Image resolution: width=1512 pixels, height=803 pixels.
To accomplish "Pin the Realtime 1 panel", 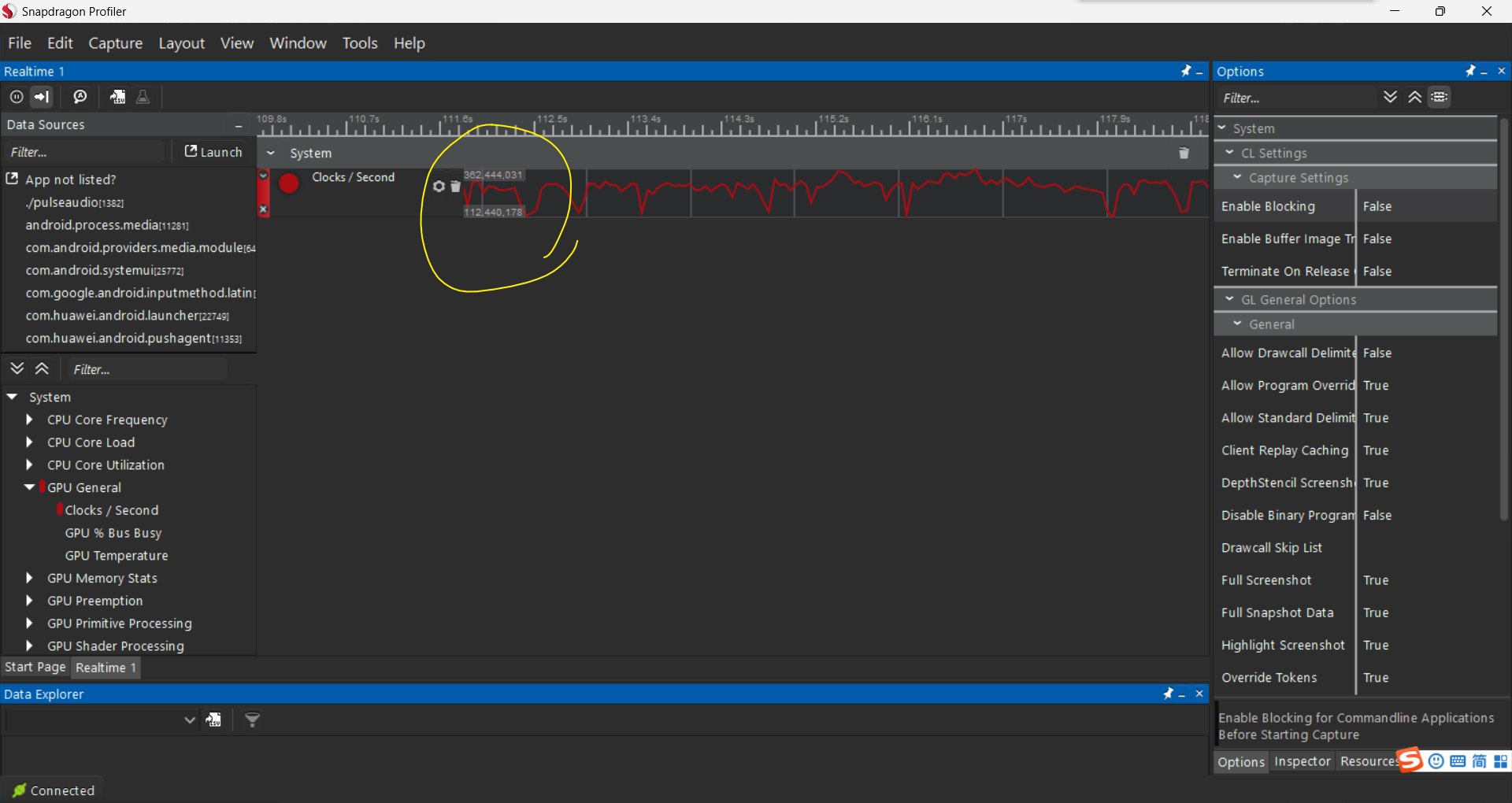I will 1186,71.
